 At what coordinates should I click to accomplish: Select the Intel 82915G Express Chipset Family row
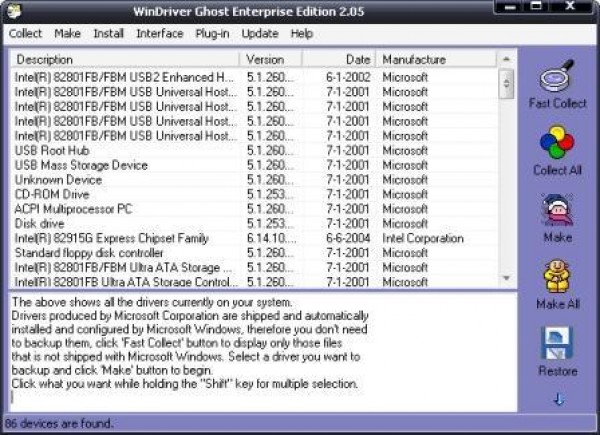coord(254,238)
